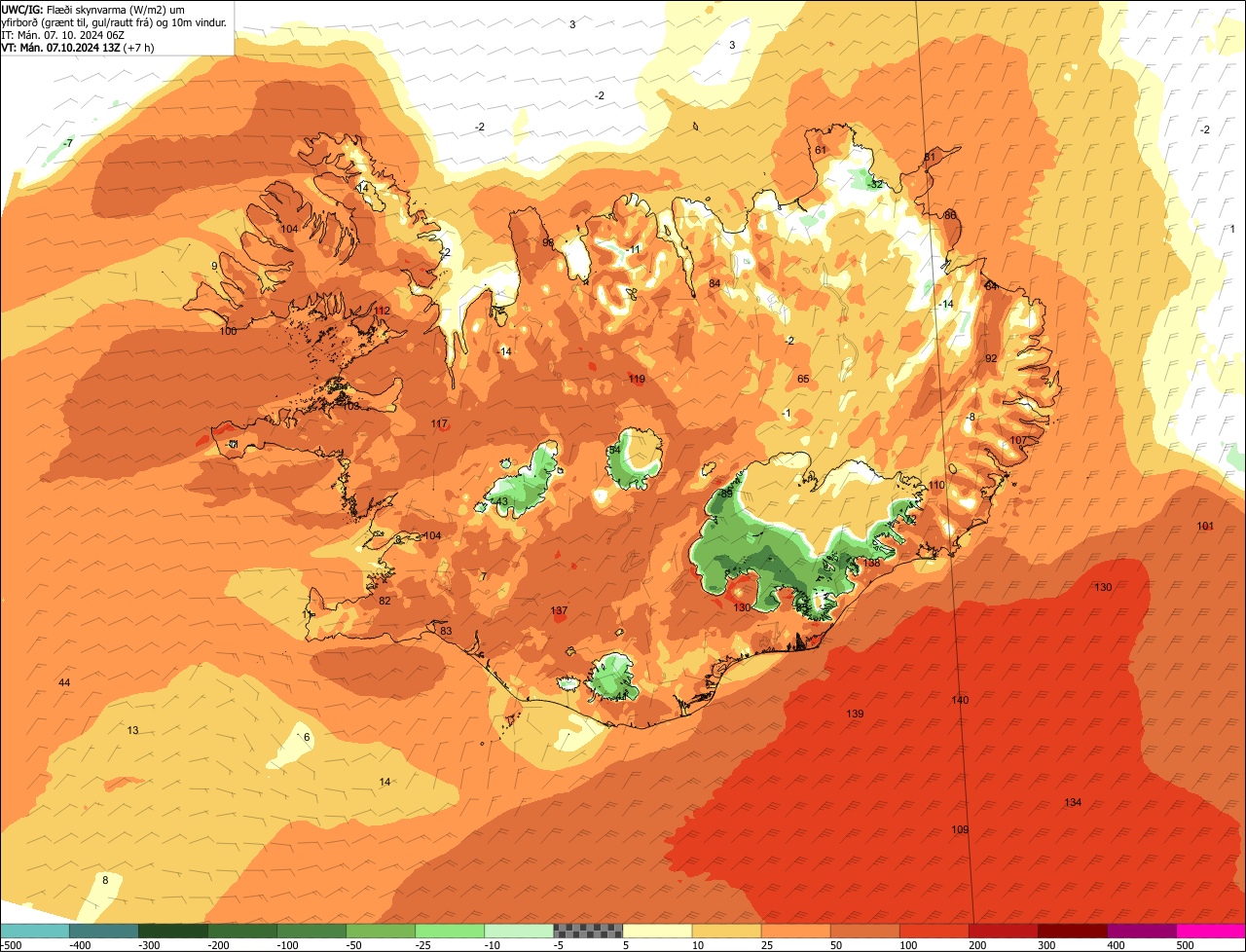Image resolution: width=1246 pixels, height=952 pixels.
Task: Click the map value 137
Action: click(x=559, y=610)
